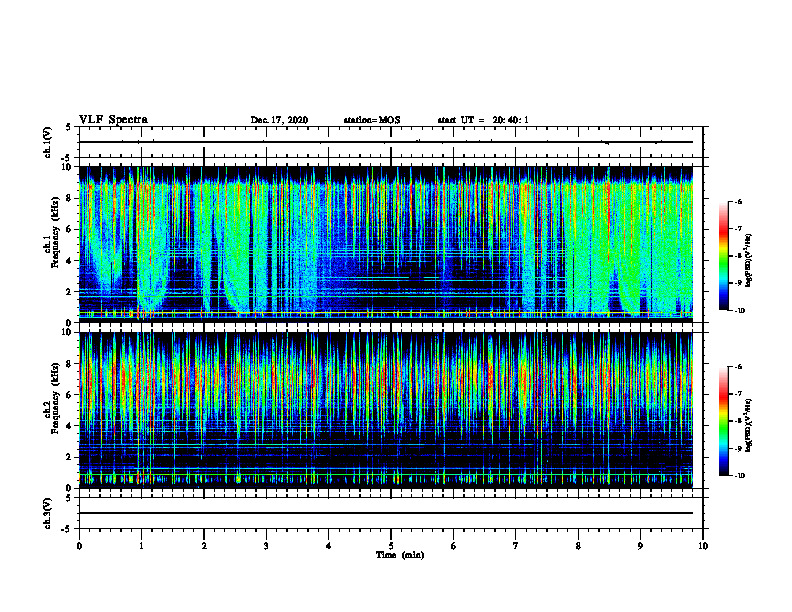Click the time axis tick label "1"
The width and height of the screenshot is (792, 612).
click(141, 546)
